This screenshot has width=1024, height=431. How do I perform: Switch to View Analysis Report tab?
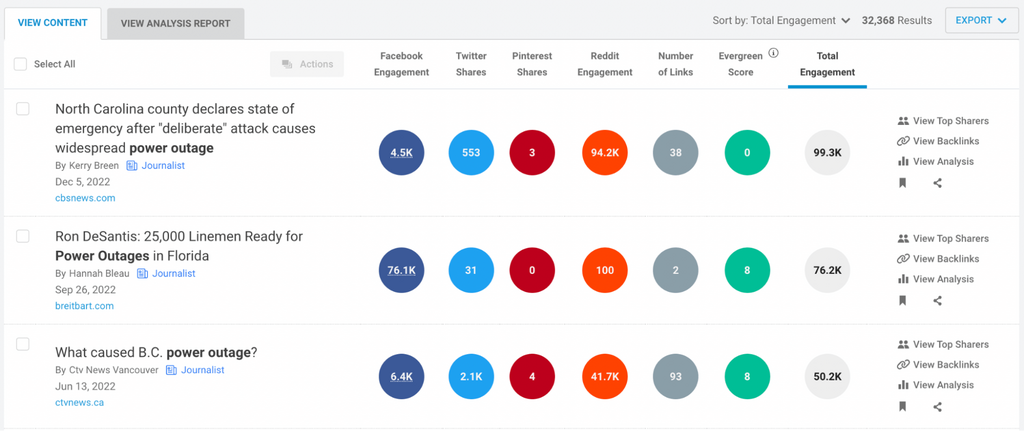(175, 23)
